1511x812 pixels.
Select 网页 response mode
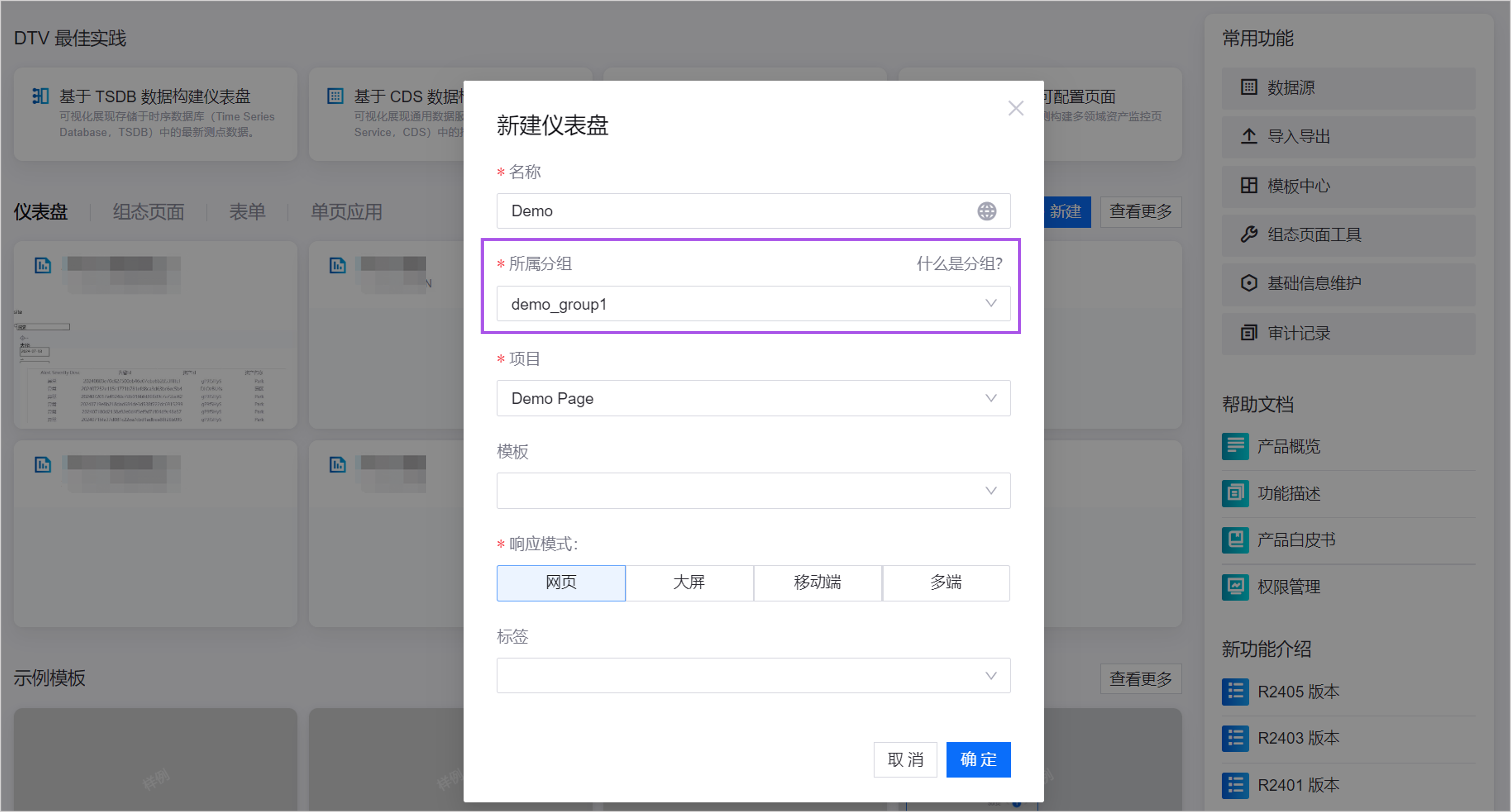pyautogui.click(x=561, y=583)
